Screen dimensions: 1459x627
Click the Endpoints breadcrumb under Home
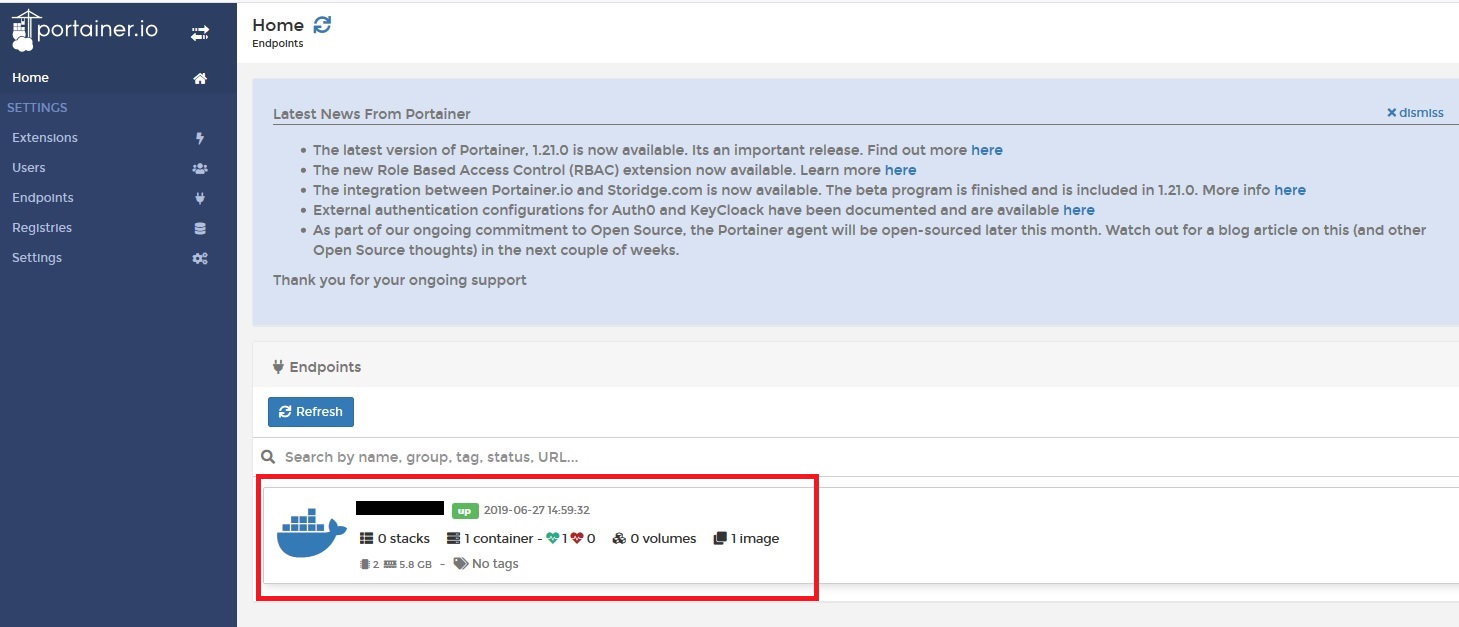tap(278, 44)
